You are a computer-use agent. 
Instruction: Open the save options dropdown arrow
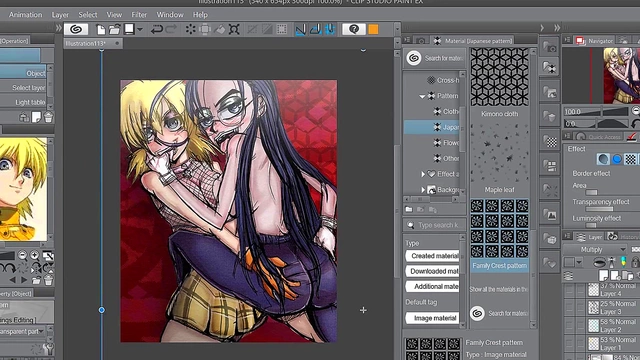(x=140, y=29)
